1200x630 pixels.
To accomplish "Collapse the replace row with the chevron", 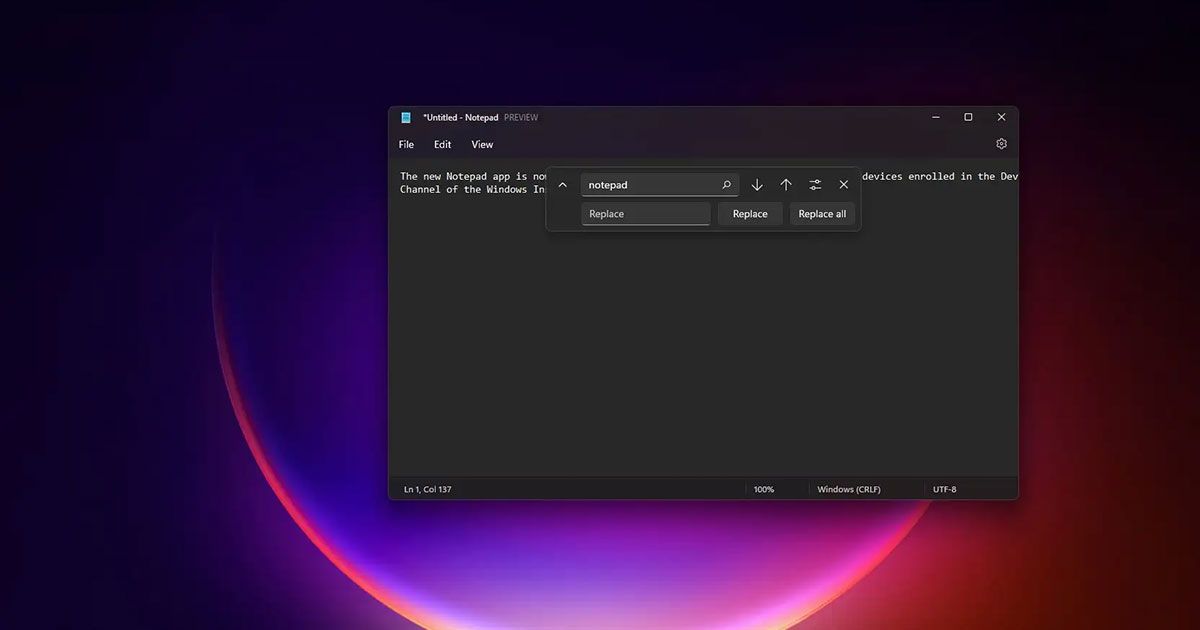I will pyautogui.click(x=562, y=184).
